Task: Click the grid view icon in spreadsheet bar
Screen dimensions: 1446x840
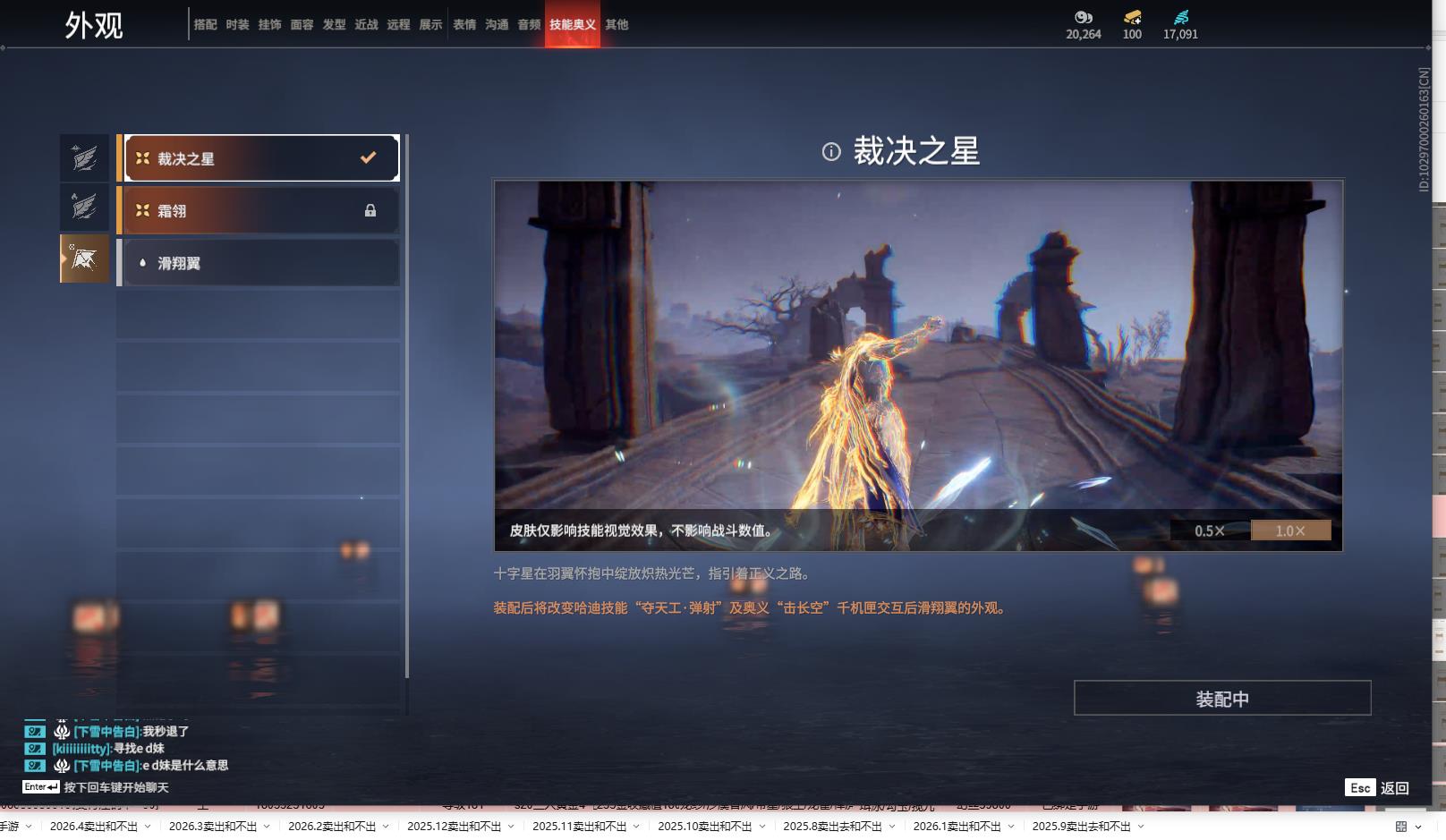Action: 1401,827
